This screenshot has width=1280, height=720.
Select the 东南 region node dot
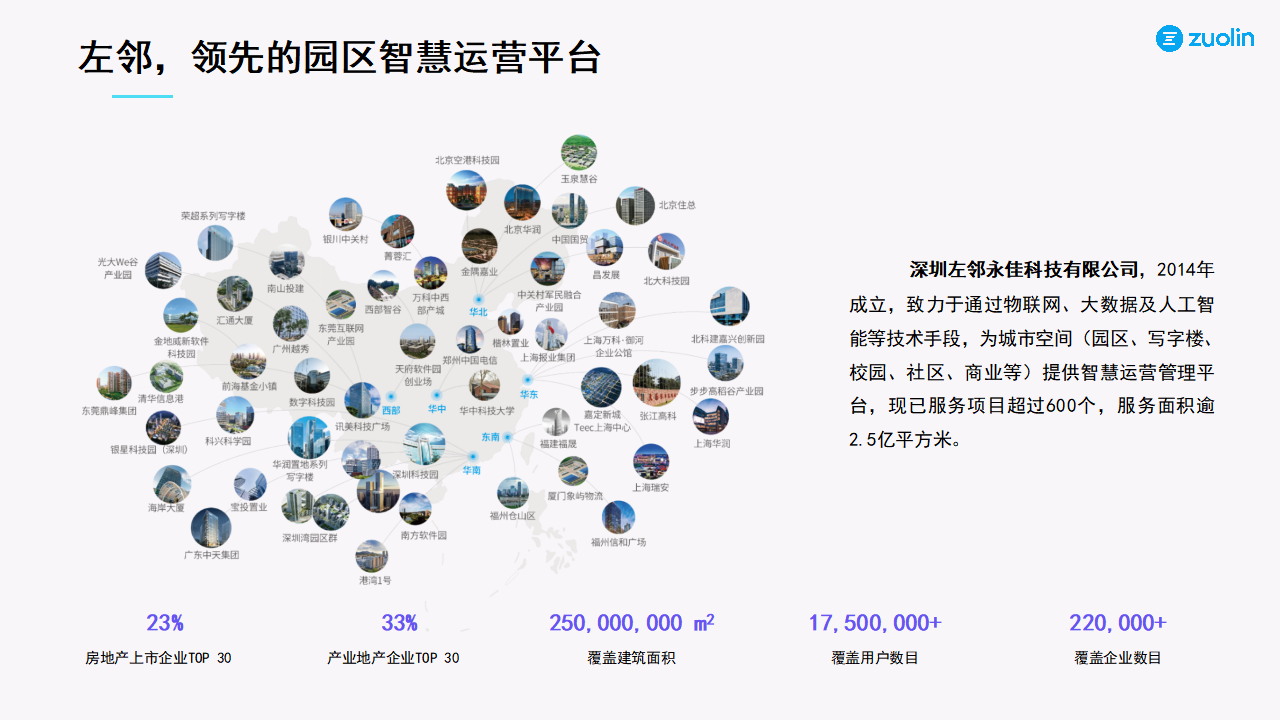coord(507,437)
